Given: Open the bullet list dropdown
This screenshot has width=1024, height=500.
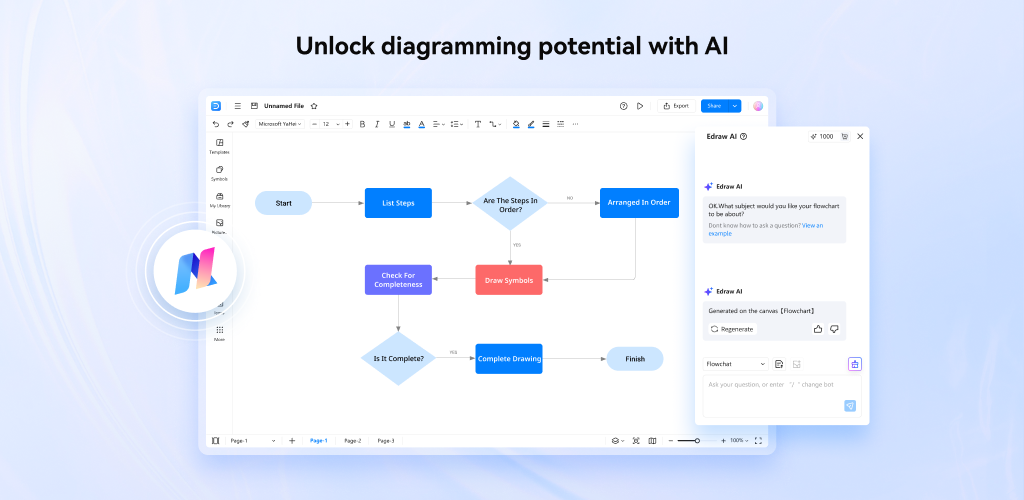Looking at the screenshot, I should (457, 124).
